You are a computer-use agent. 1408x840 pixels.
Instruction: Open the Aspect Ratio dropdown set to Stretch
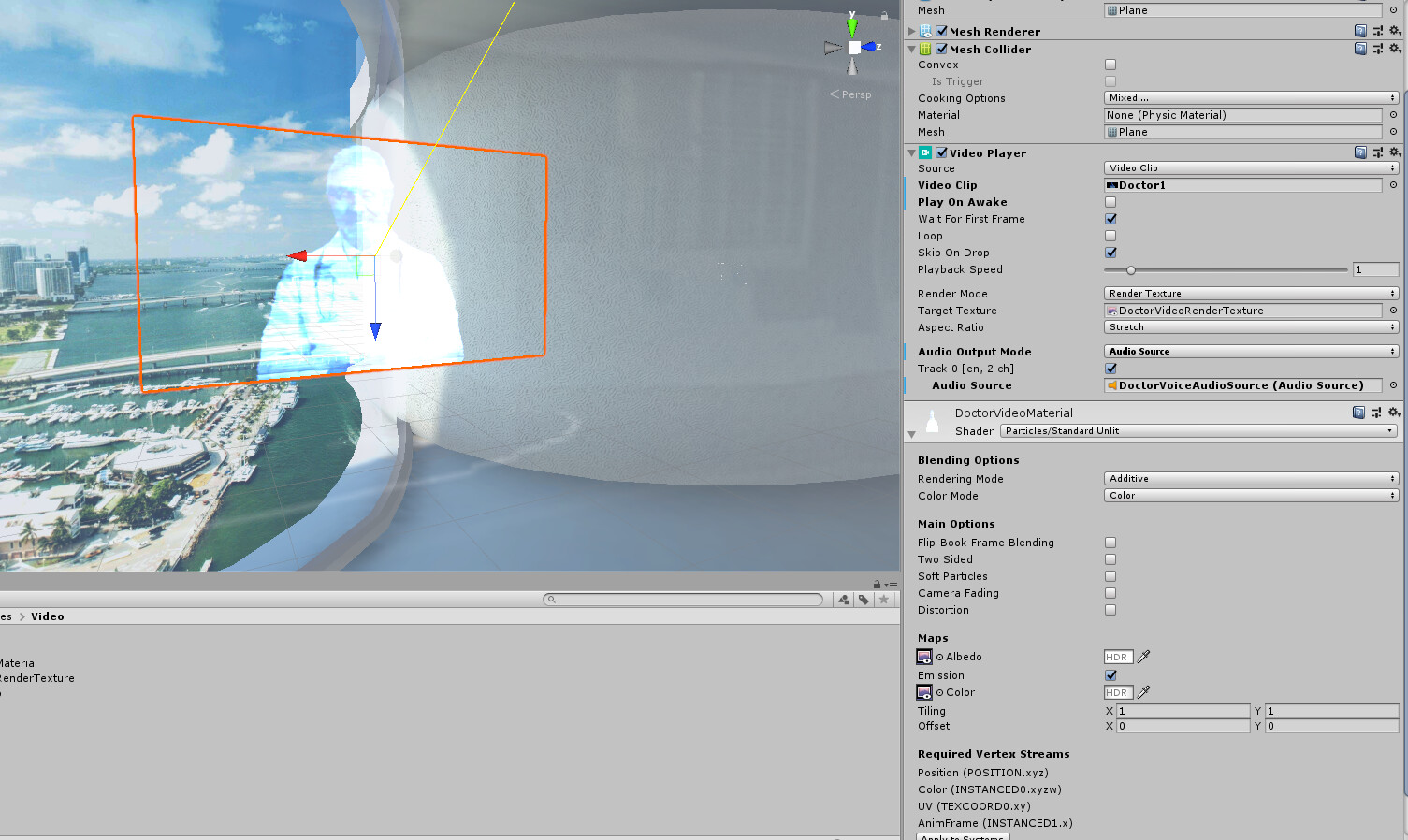[1250, 326]
